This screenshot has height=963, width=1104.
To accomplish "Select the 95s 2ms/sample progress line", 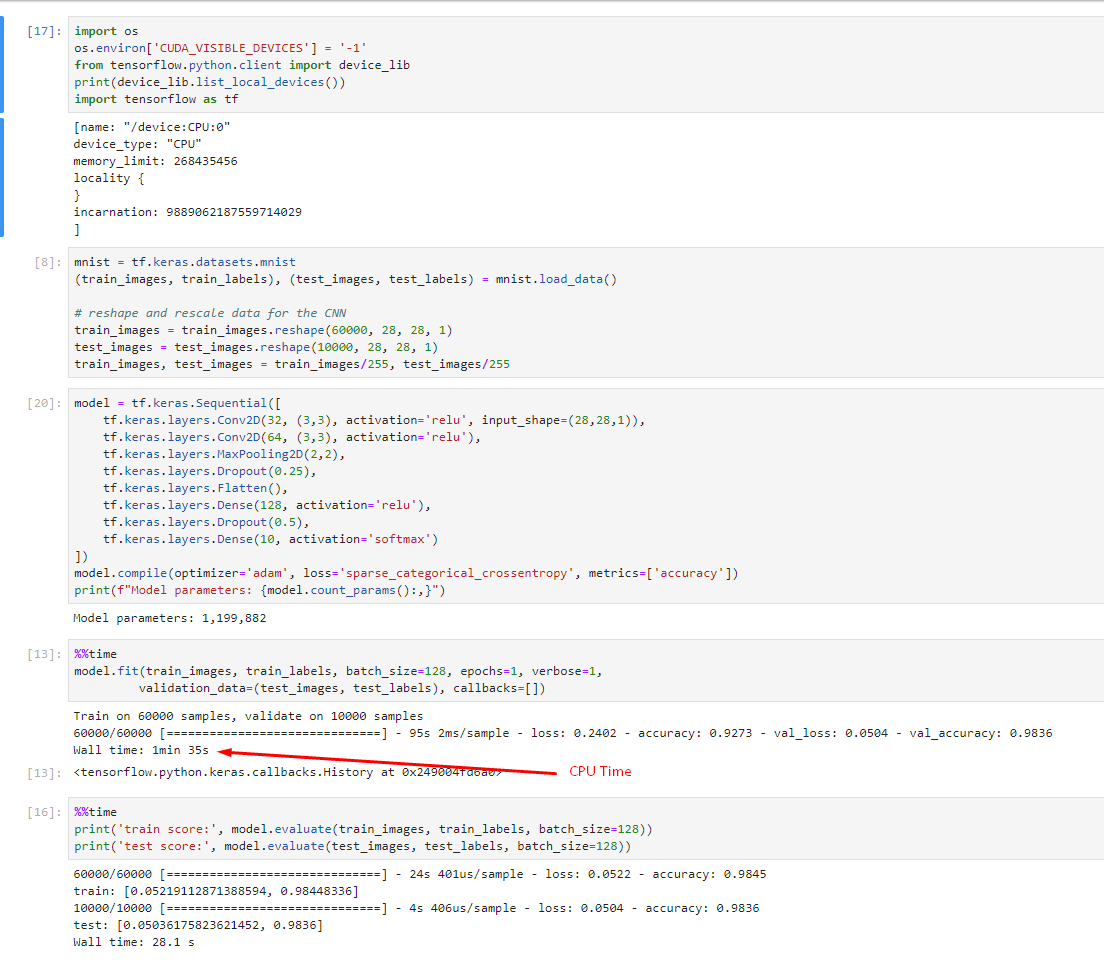I will (563, 733).
